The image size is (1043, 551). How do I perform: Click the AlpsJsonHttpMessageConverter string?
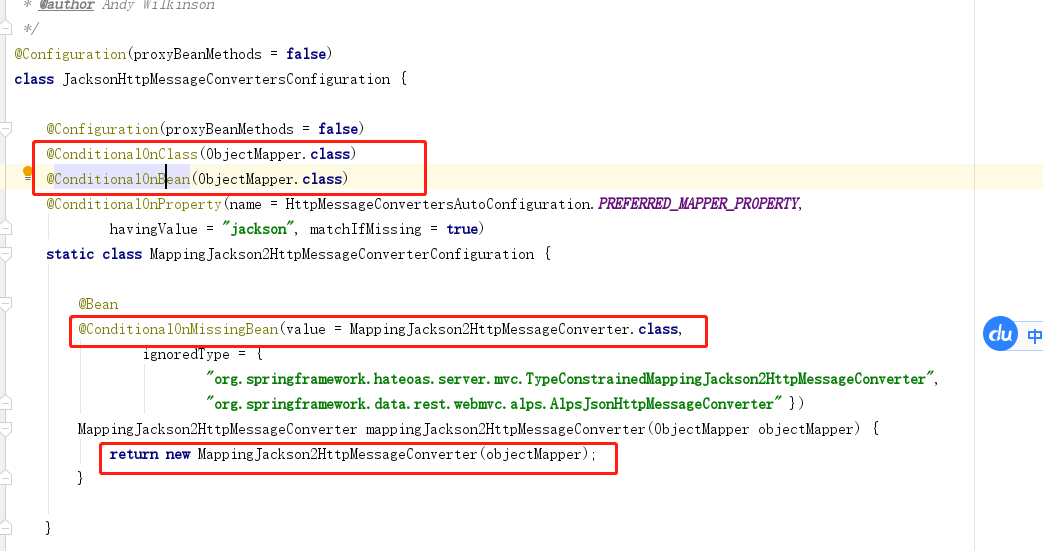494,404
